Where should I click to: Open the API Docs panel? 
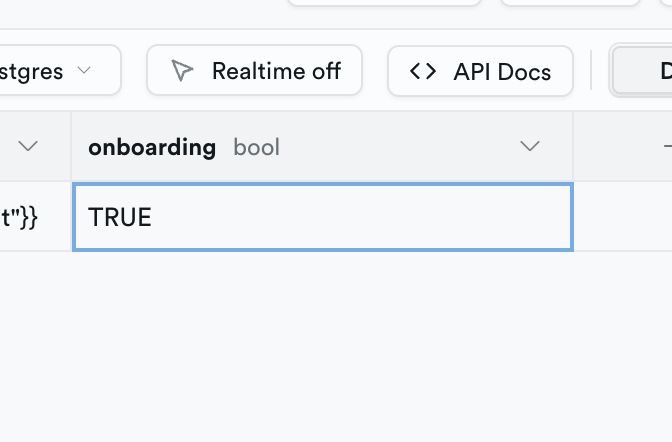click(480, 71)
